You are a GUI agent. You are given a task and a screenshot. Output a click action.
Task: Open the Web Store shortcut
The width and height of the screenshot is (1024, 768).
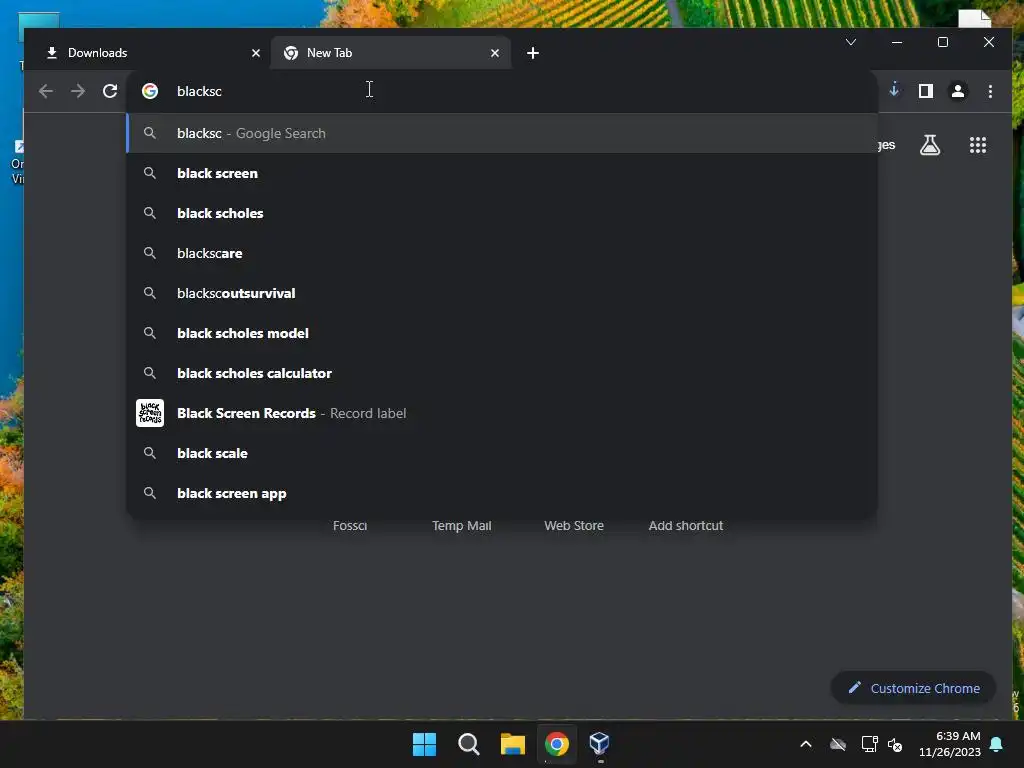(x=574, y=526)
